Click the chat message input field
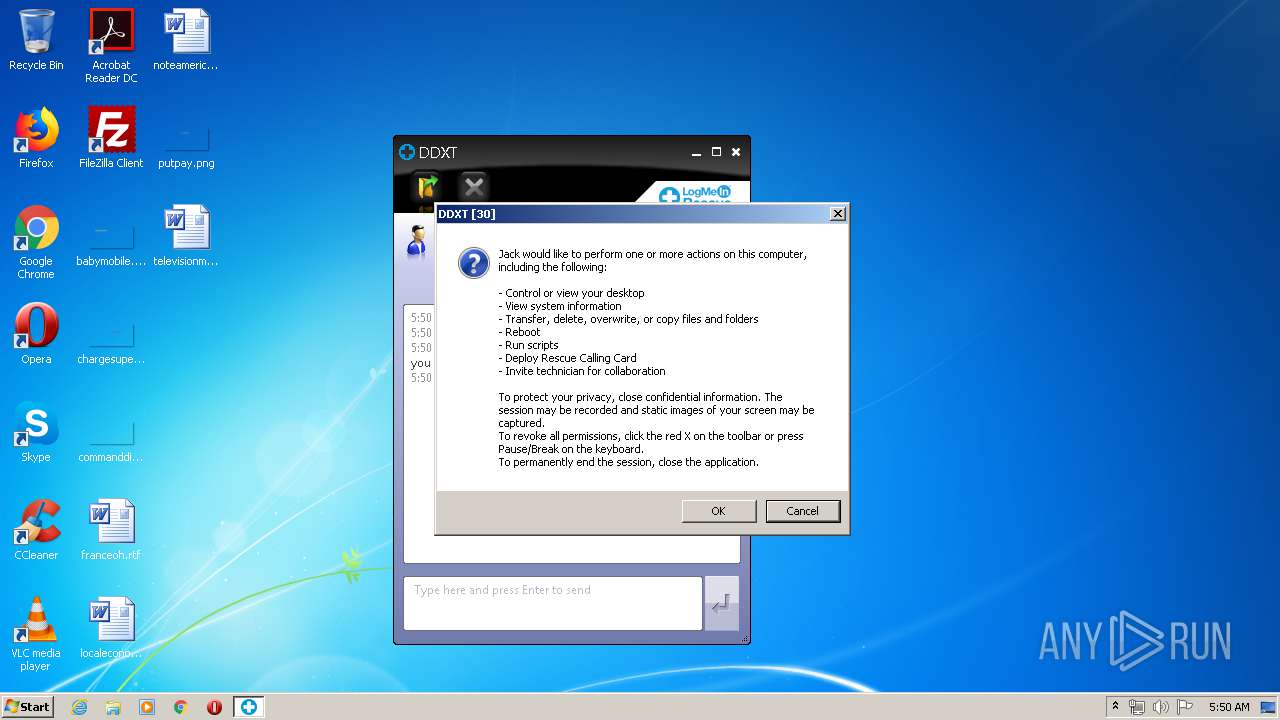The width and height of the screenshot is (1280, 720). pos(553,603)
